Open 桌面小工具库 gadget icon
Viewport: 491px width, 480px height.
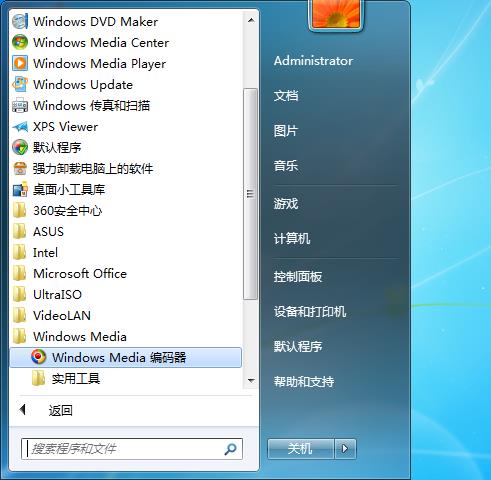pyautogui.click(x=20, y=189)
